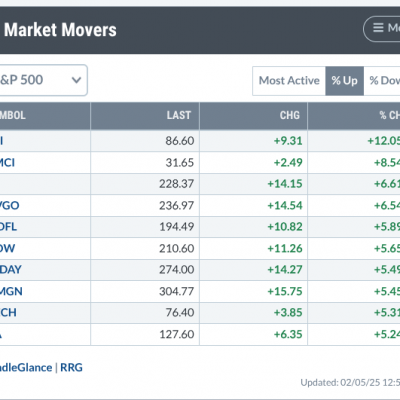Select the change value +6.35
The image size is (400, 400).
tap(288, 334)
